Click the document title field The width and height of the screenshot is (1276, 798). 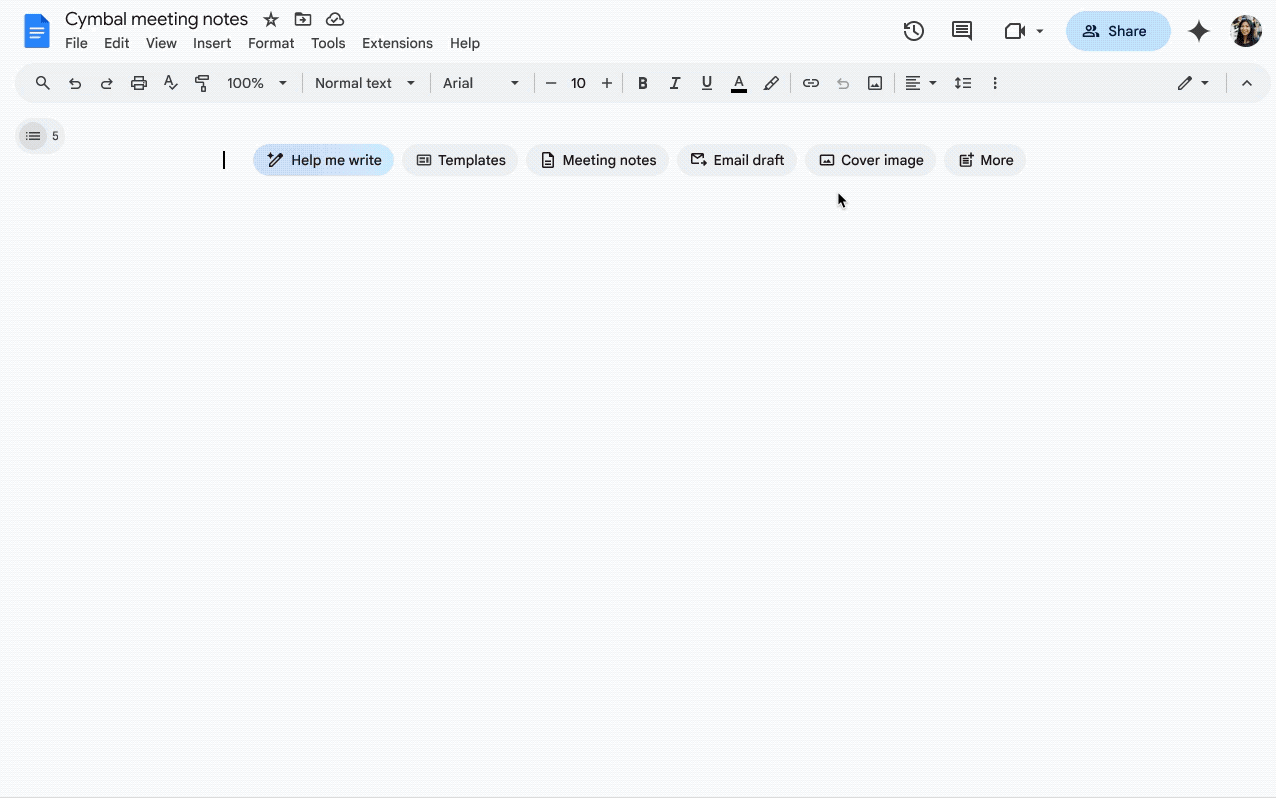(x=157, y=18)
